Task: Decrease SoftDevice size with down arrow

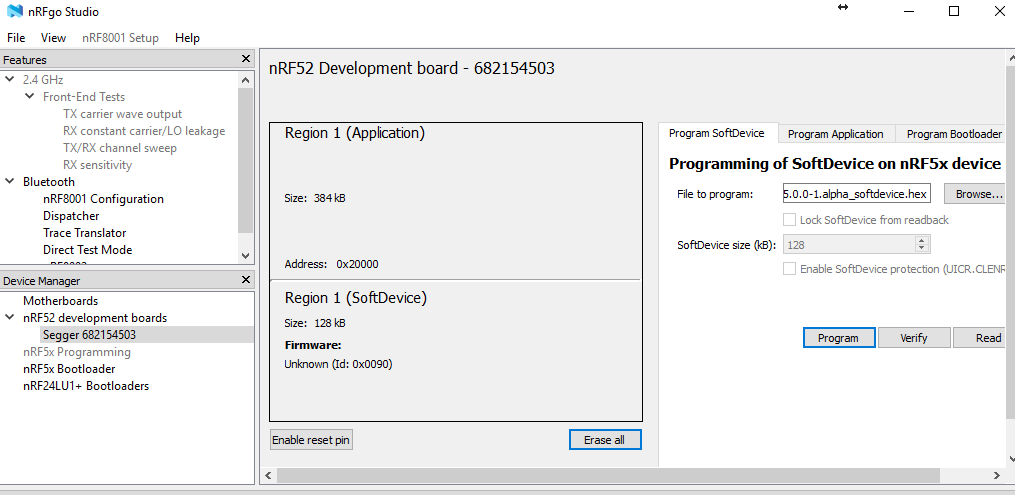Action: [x=922, y=248]
